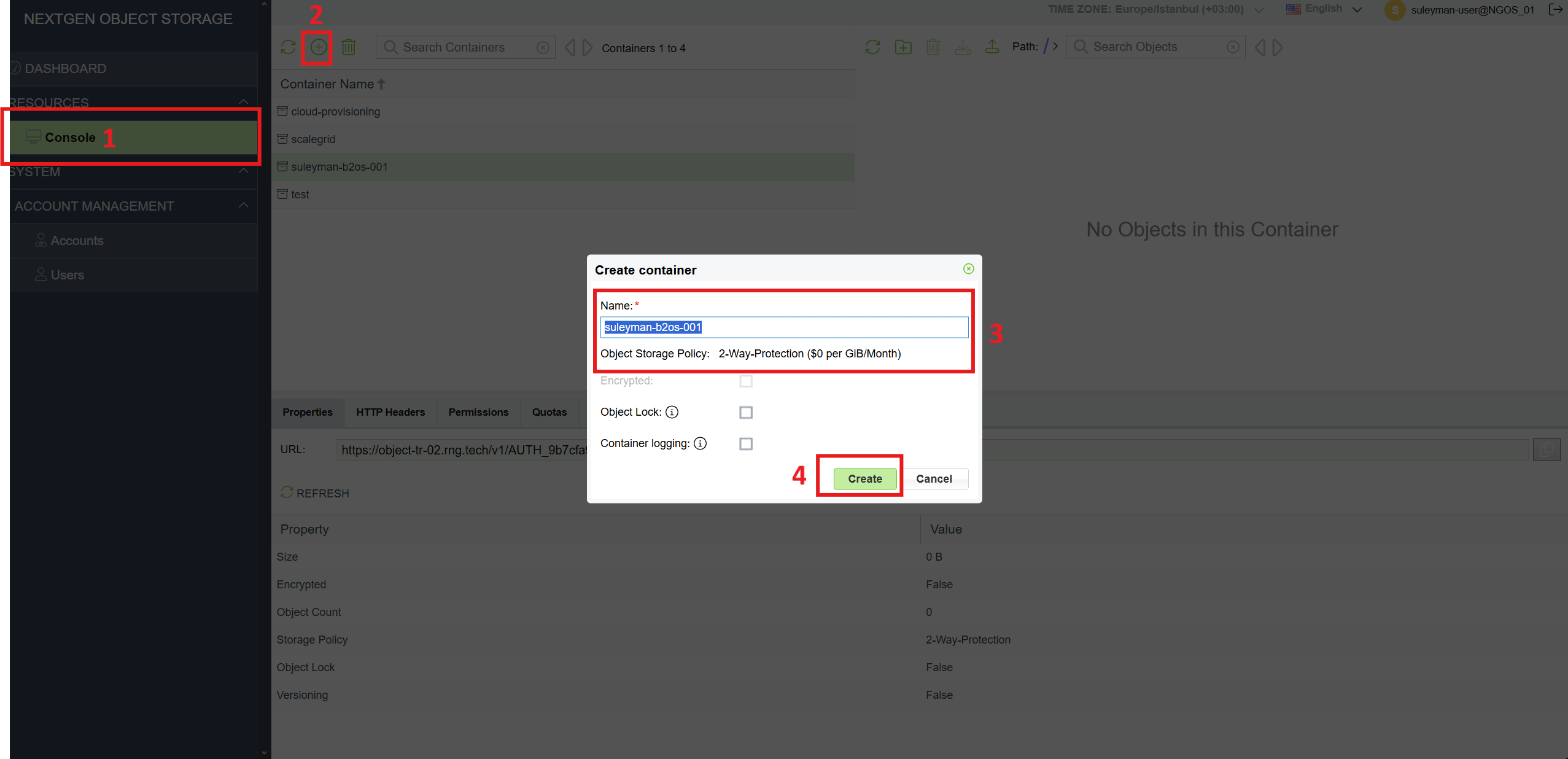Click the upload object icon

point(992,47)
